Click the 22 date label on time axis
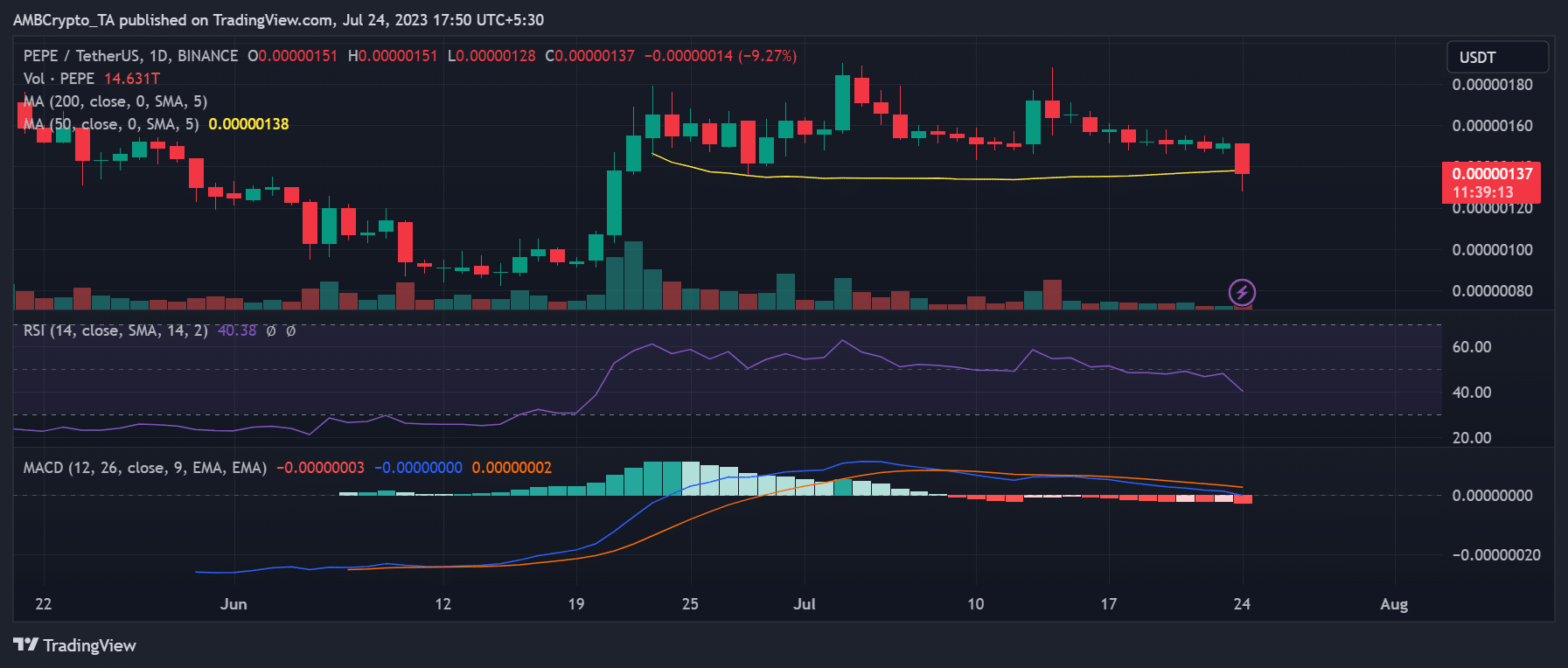The width and height of the screenshot is (1568, 668). click(44, 604)
